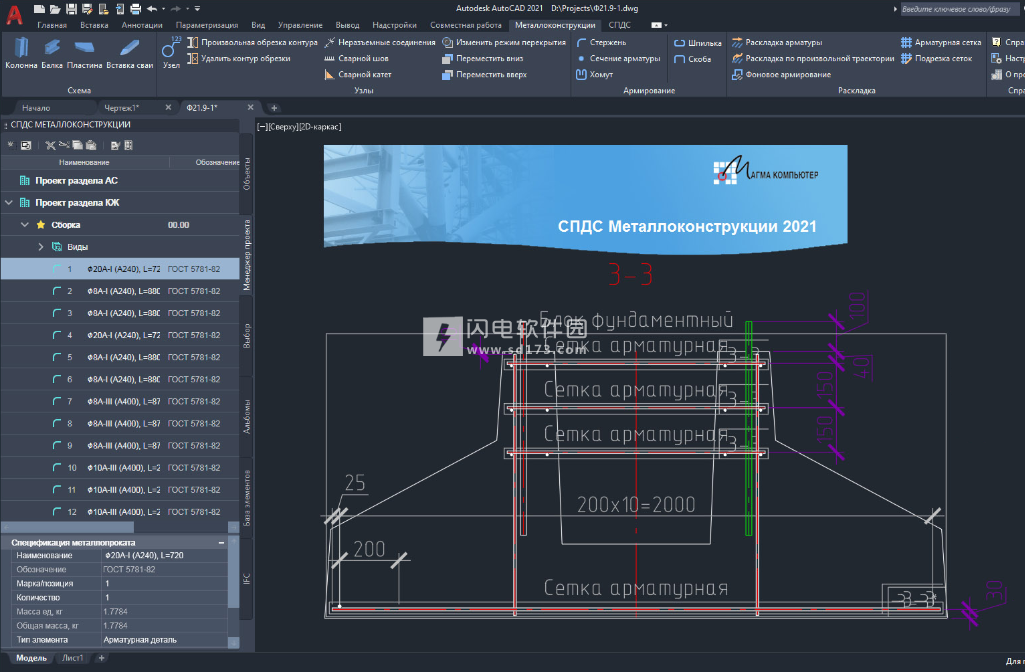The width and height of the screenshot is (1025, 672).
Task: Open the Управление ribbon tab
Action: click(x=300, y=25)
